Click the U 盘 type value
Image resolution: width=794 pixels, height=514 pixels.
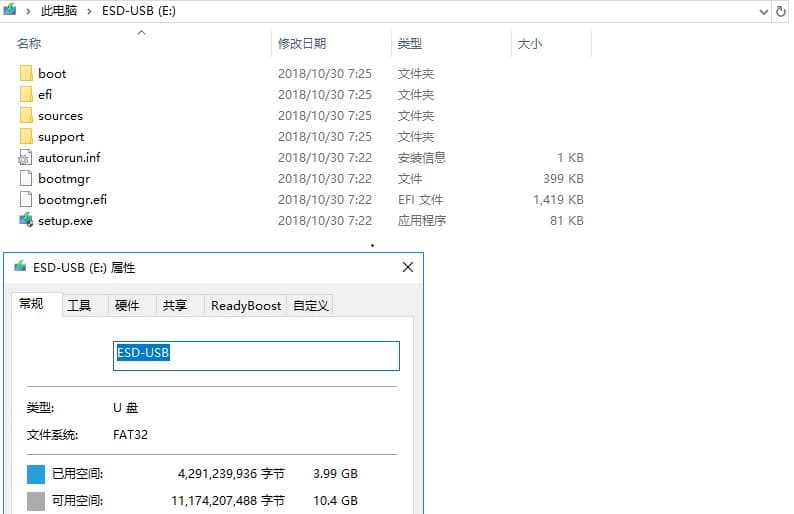126,408
